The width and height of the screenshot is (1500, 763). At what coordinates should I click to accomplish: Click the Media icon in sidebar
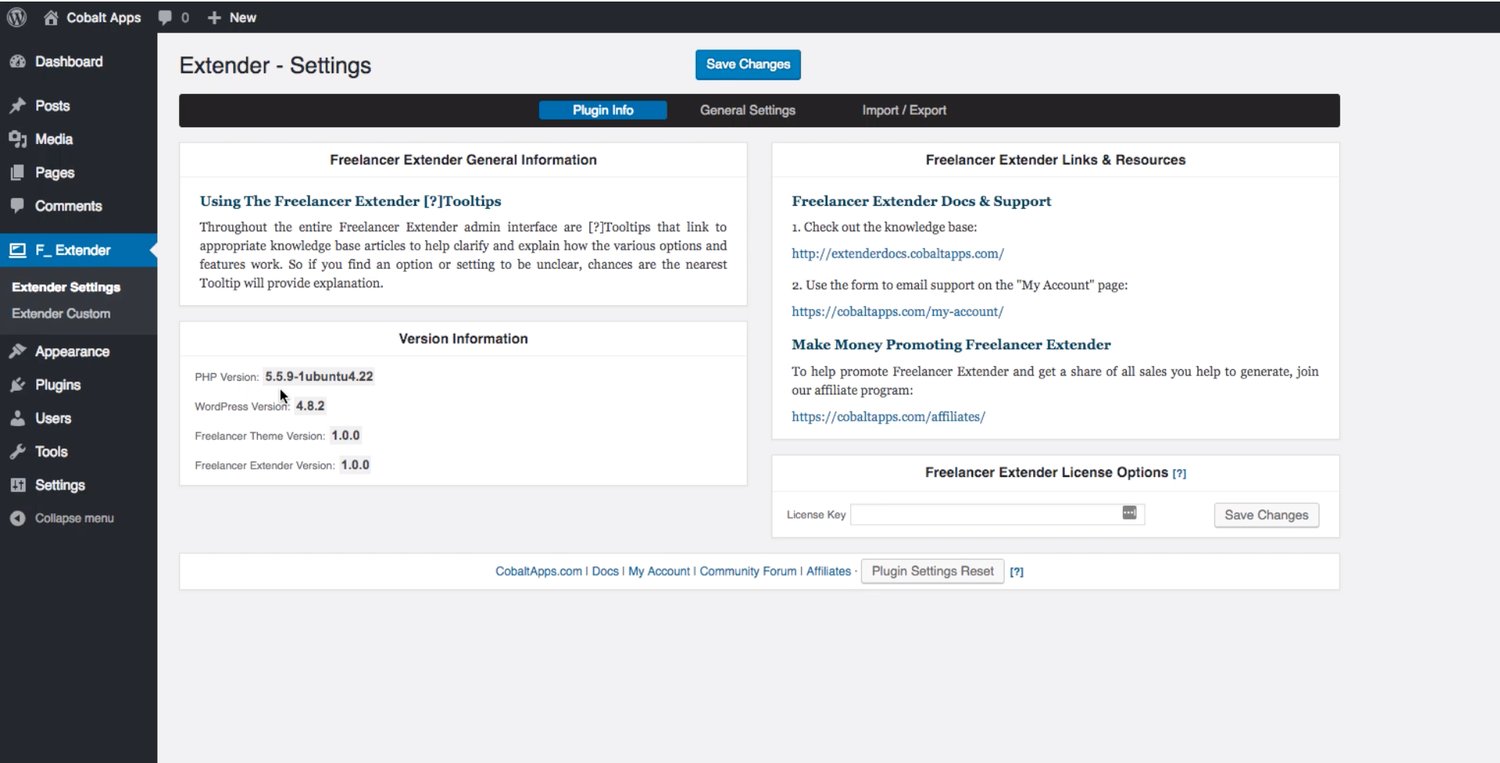[17, 139]
